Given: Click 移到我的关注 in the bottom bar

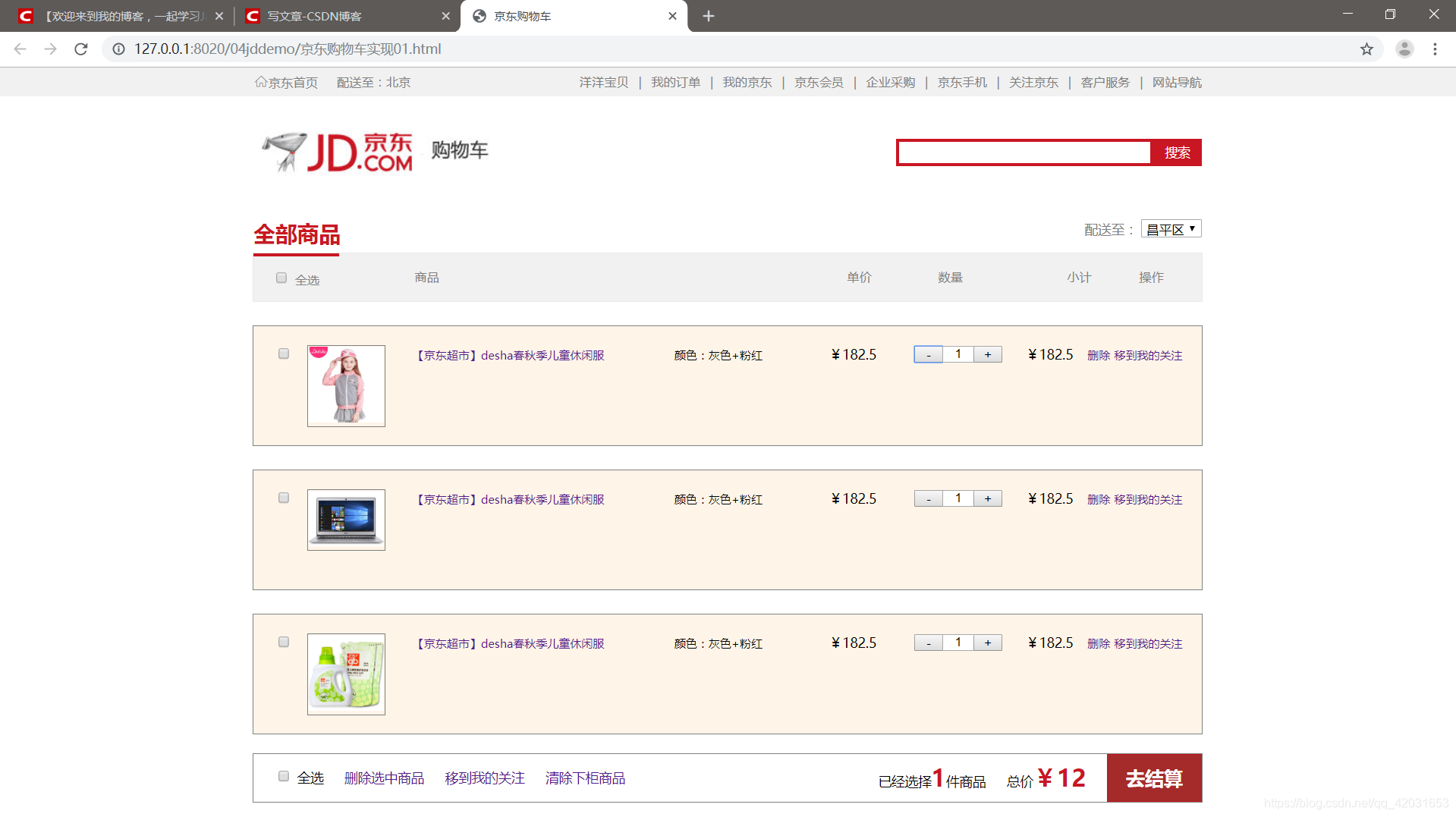Looking at the screenshot, I should (x=485, y=778).
